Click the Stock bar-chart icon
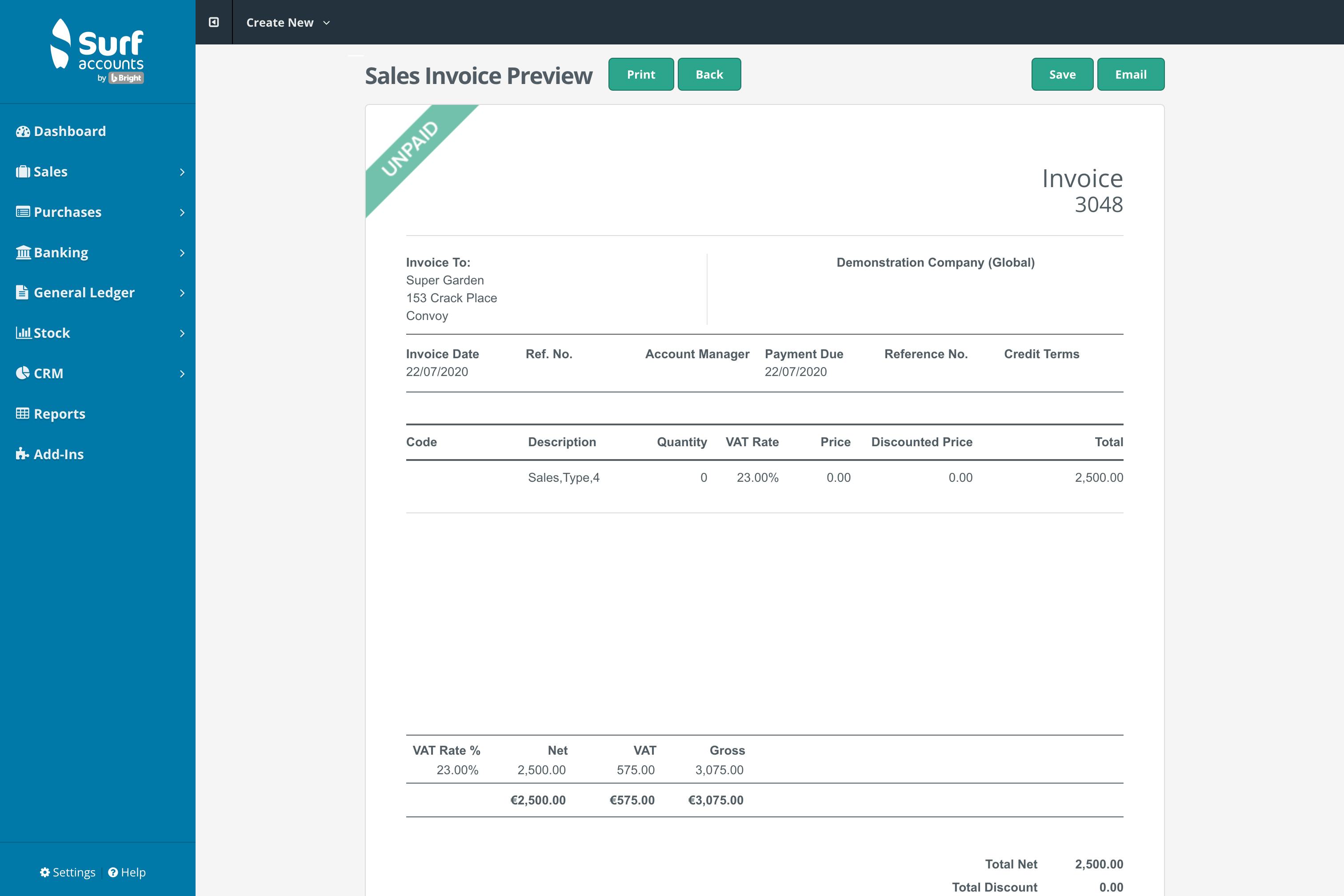The width and height of the screenshot is (1344, 896). (22, 332)
